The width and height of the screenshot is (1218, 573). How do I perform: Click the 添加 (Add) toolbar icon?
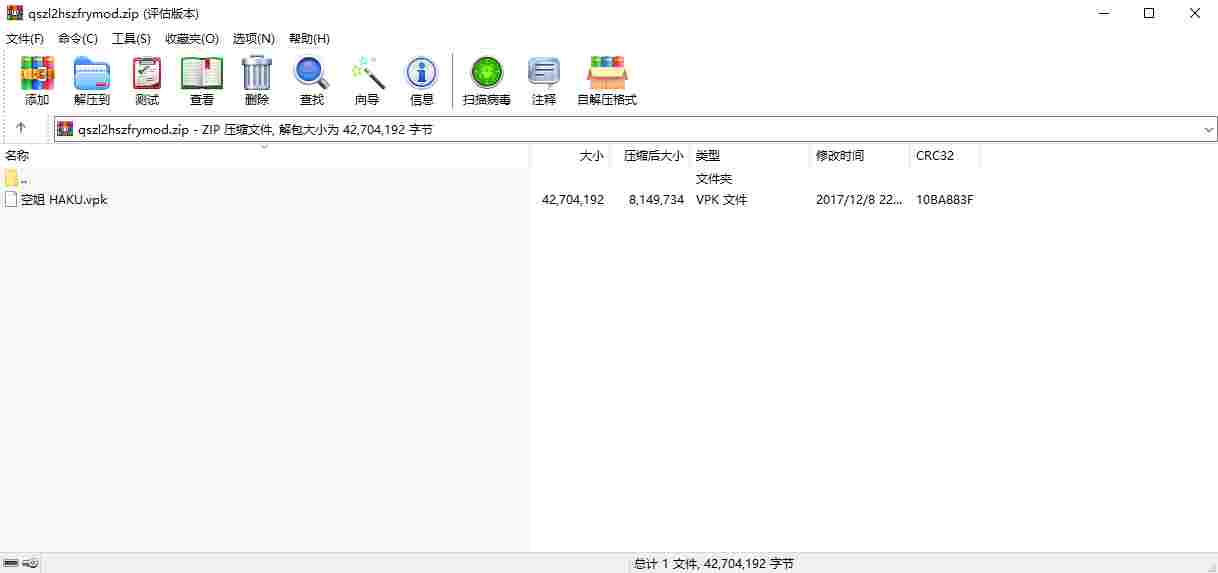click(37, 74)
